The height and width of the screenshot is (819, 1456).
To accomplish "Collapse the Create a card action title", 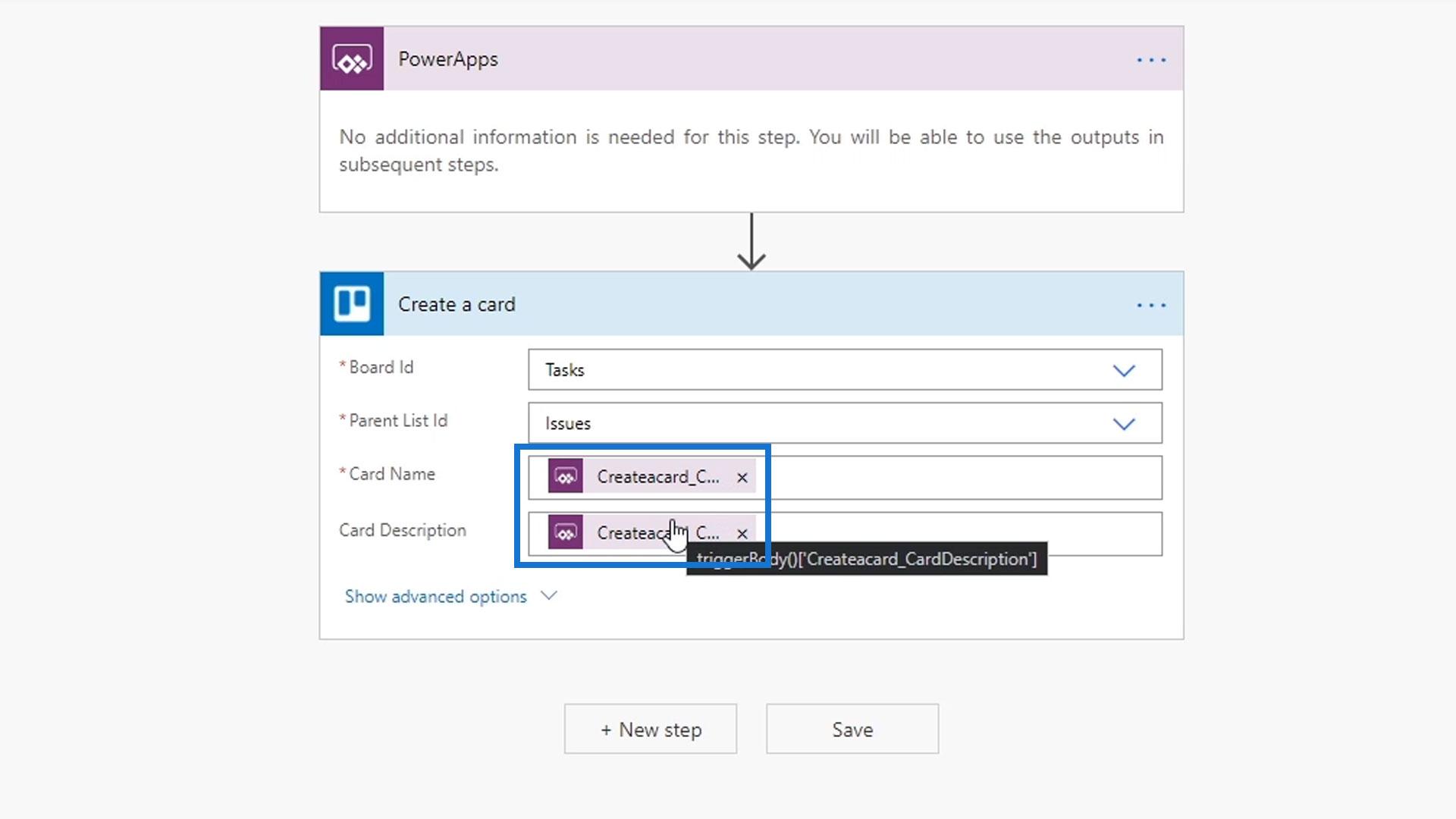I will [457, 304].
